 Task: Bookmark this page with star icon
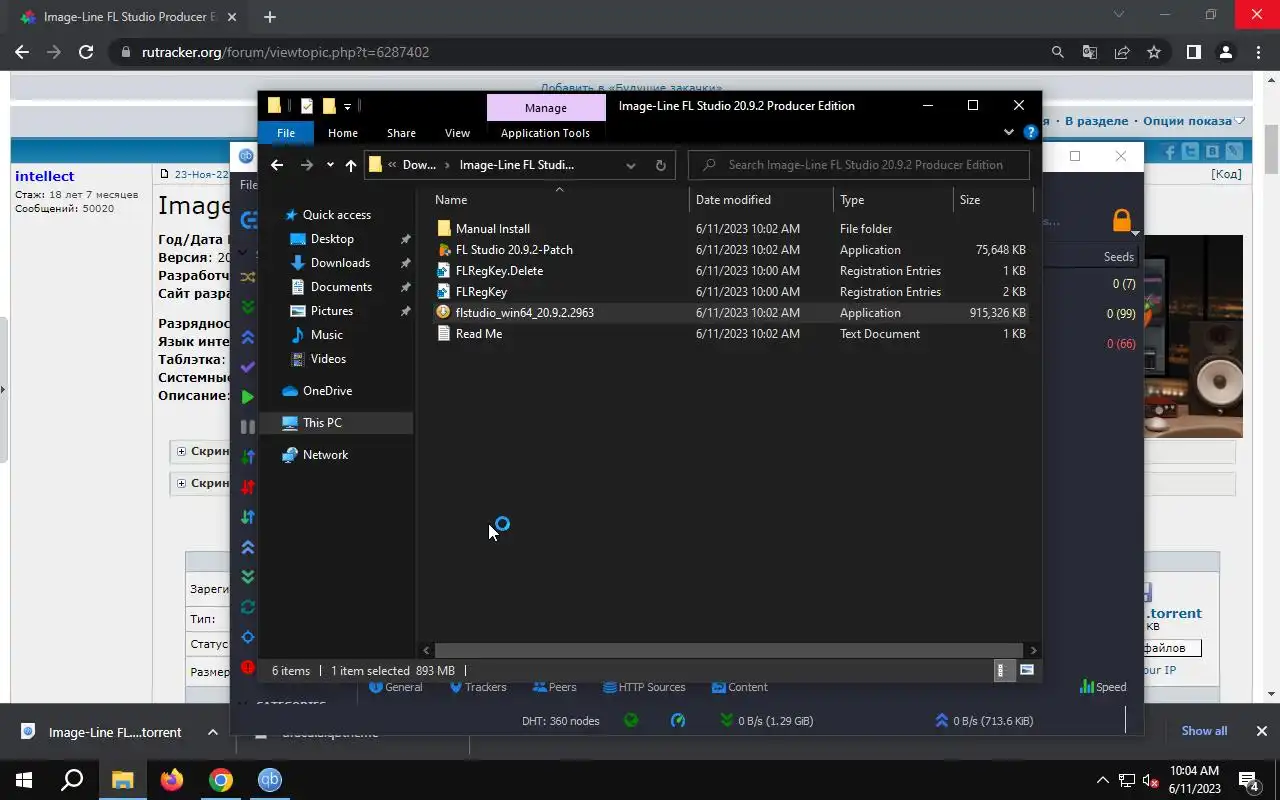click(1154, 52)
